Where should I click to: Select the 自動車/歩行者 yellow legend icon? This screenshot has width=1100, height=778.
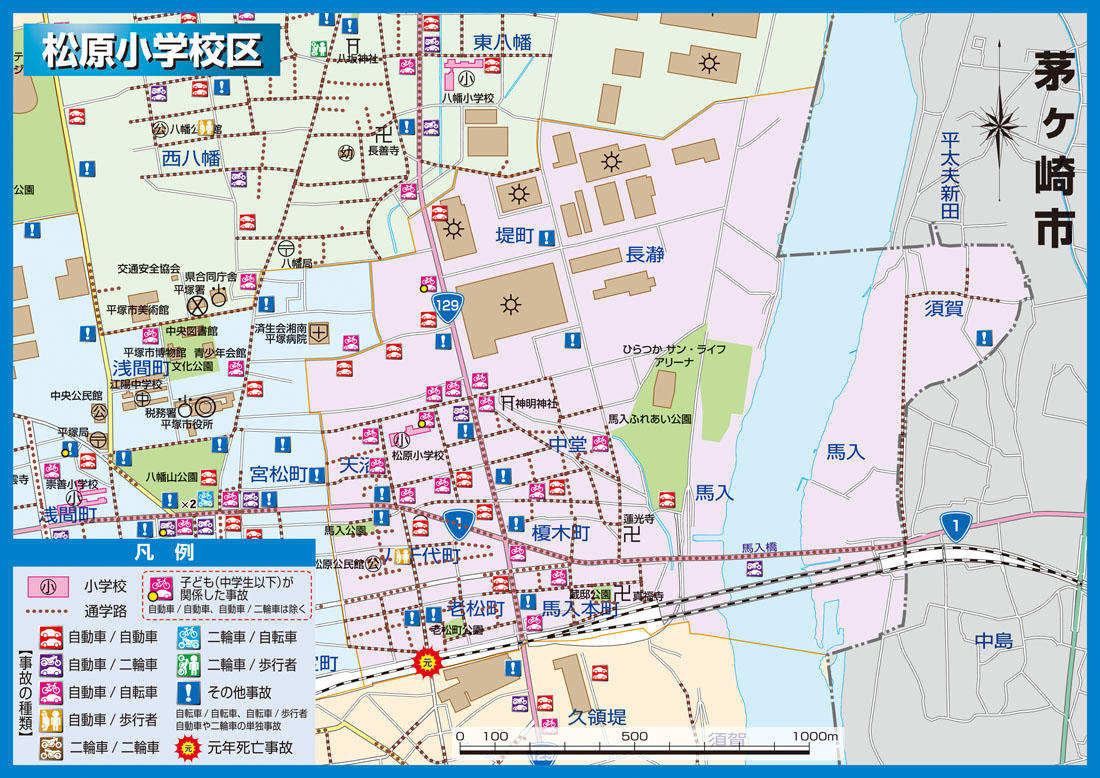point(50,719)
